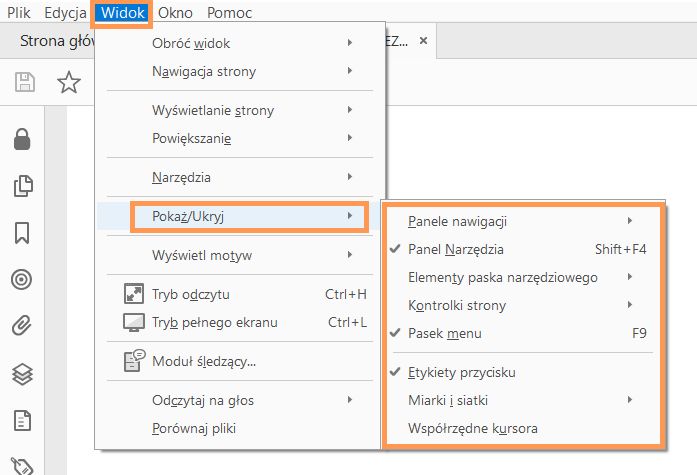The height and width of the screenshot is (475, 697).
Task: Open the Plik menu
Action: point(19,12)
